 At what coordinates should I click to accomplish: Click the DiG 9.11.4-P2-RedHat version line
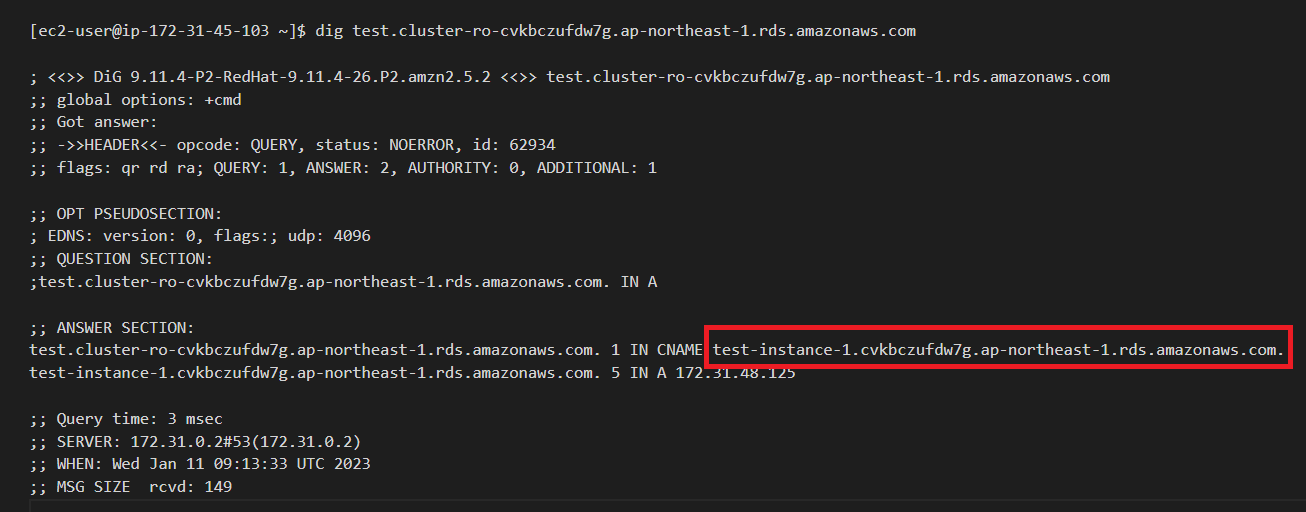tap(570, 77)
